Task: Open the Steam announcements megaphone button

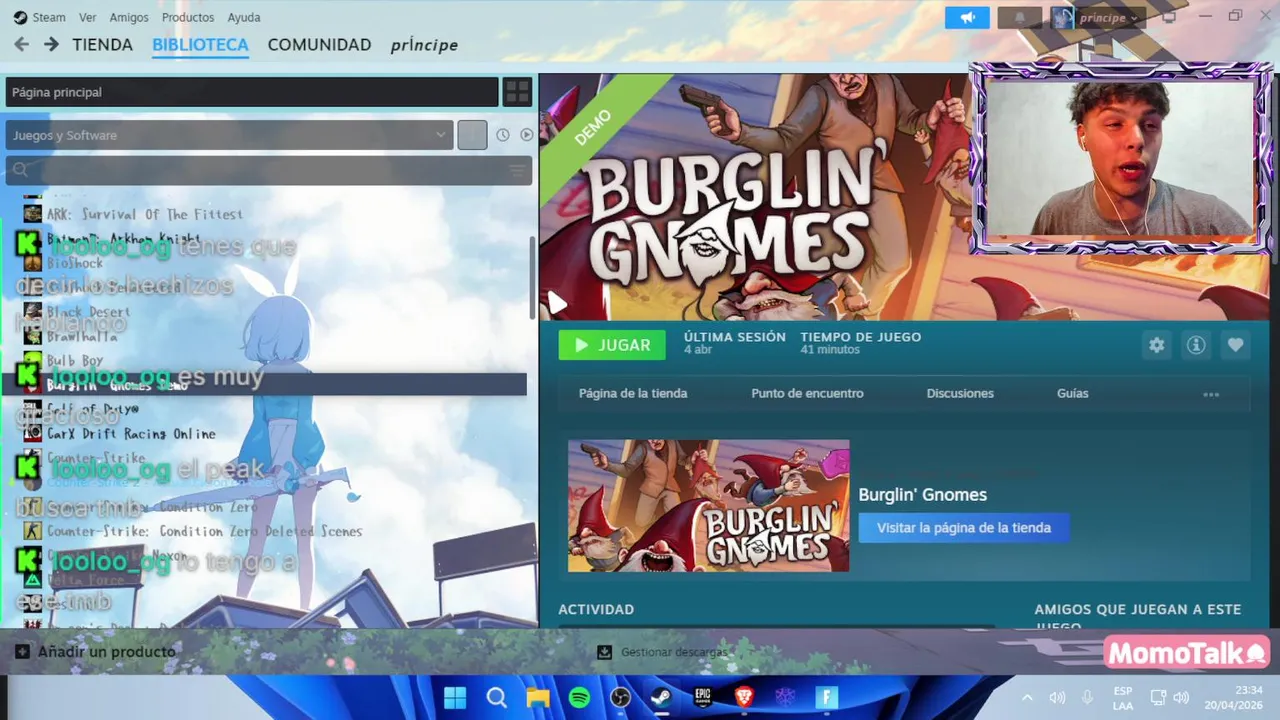Action: click(967, 18)
